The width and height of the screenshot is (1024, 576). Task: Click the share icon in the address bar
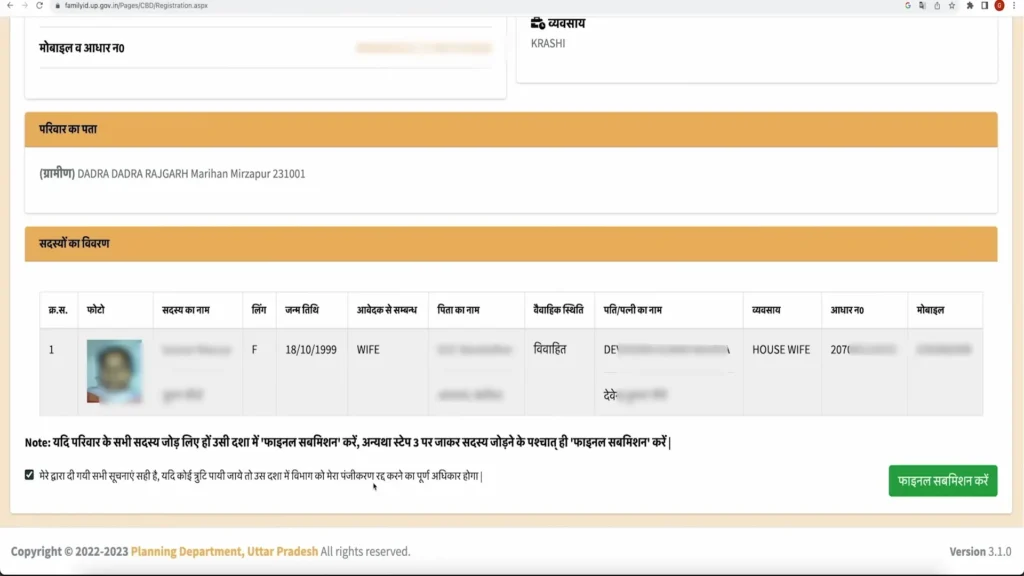(935, 5)
